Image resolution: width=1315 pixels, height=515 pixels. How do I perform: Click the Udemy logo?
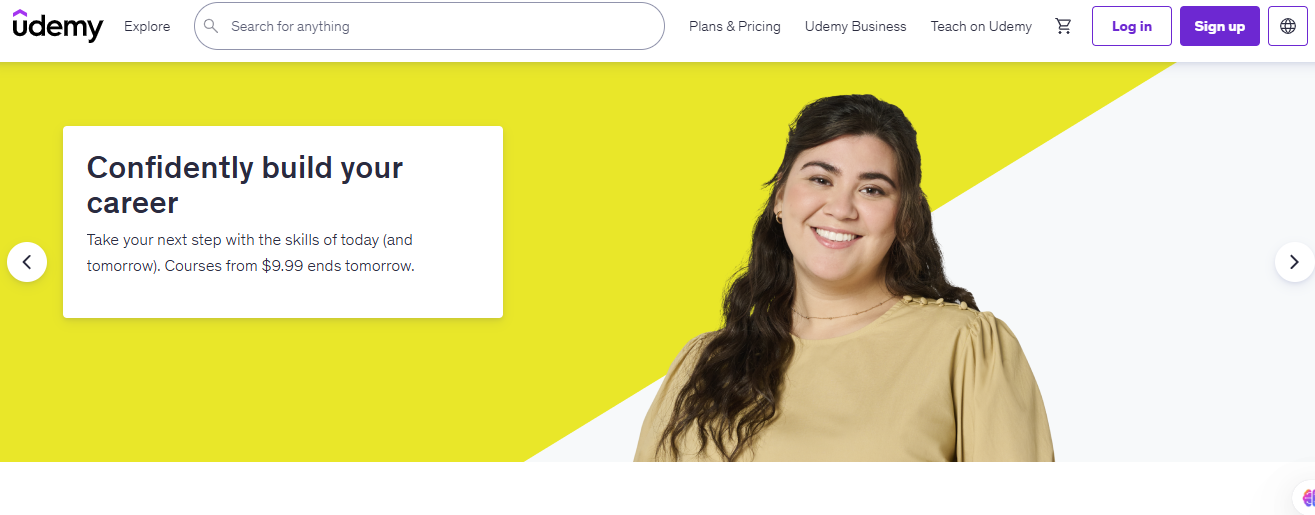point(58,26)
